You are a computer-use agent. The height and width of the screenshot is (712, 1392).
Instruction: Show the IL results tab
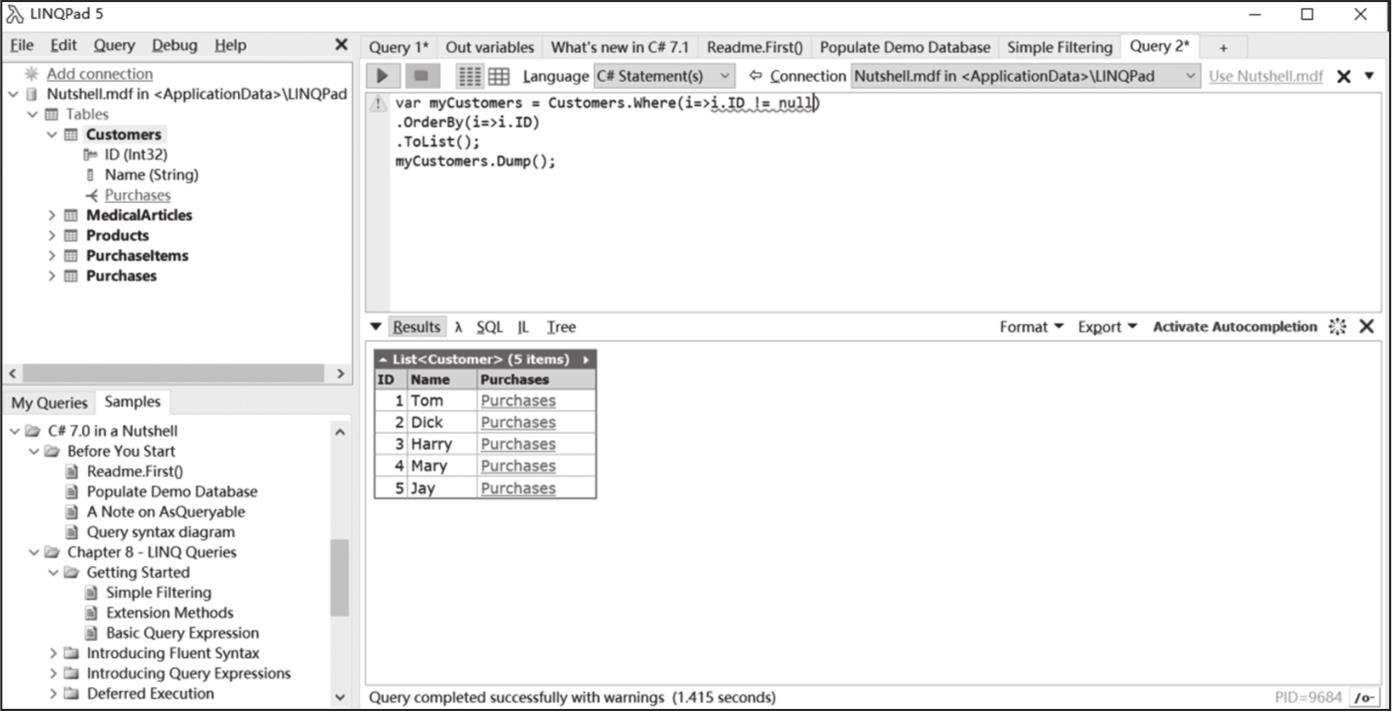click(523, 327)
